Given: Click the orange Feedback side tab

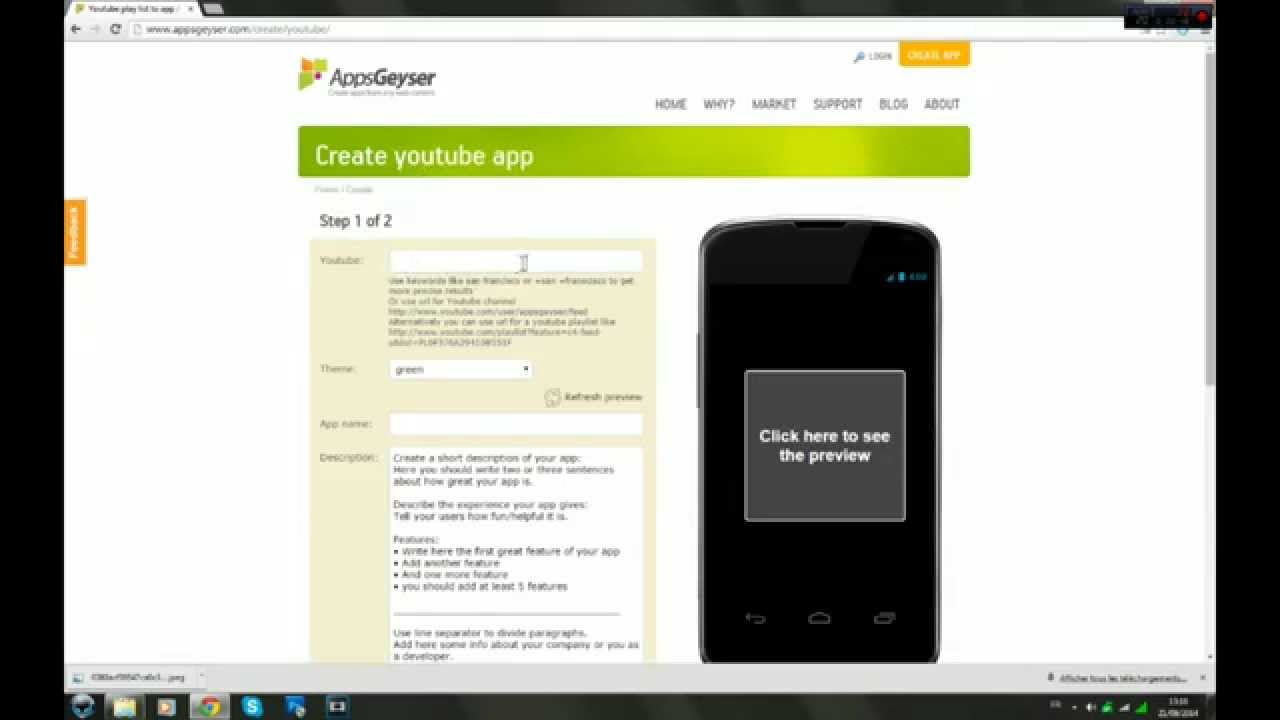Looking at the screenshot, I should [75, 233].
